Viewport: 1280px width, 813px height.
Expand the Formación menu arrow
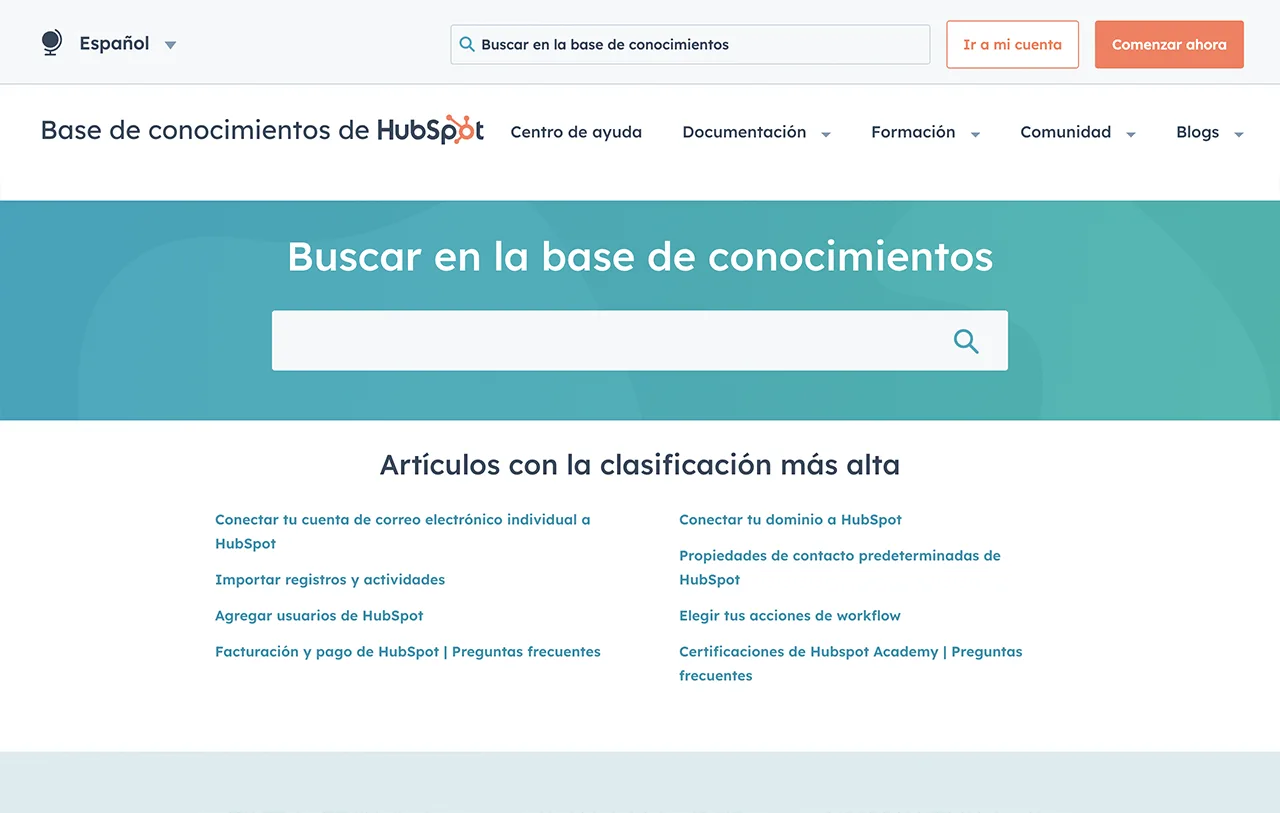coord(975,134)
